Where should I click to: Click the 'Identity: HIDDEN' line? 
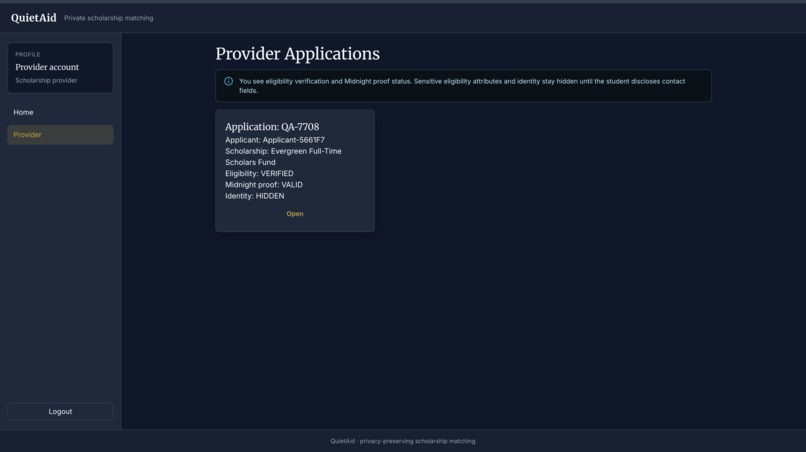[254, 196]
